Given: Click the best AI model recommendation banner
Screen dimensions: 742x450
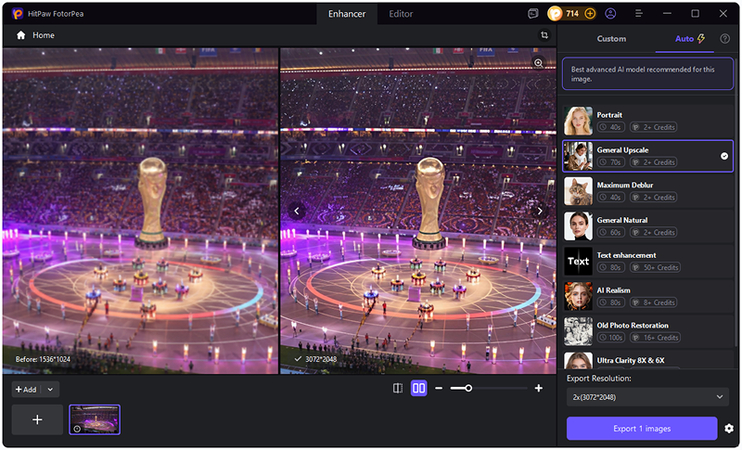Looking at the screenshot, I should (x=647, y=74).
